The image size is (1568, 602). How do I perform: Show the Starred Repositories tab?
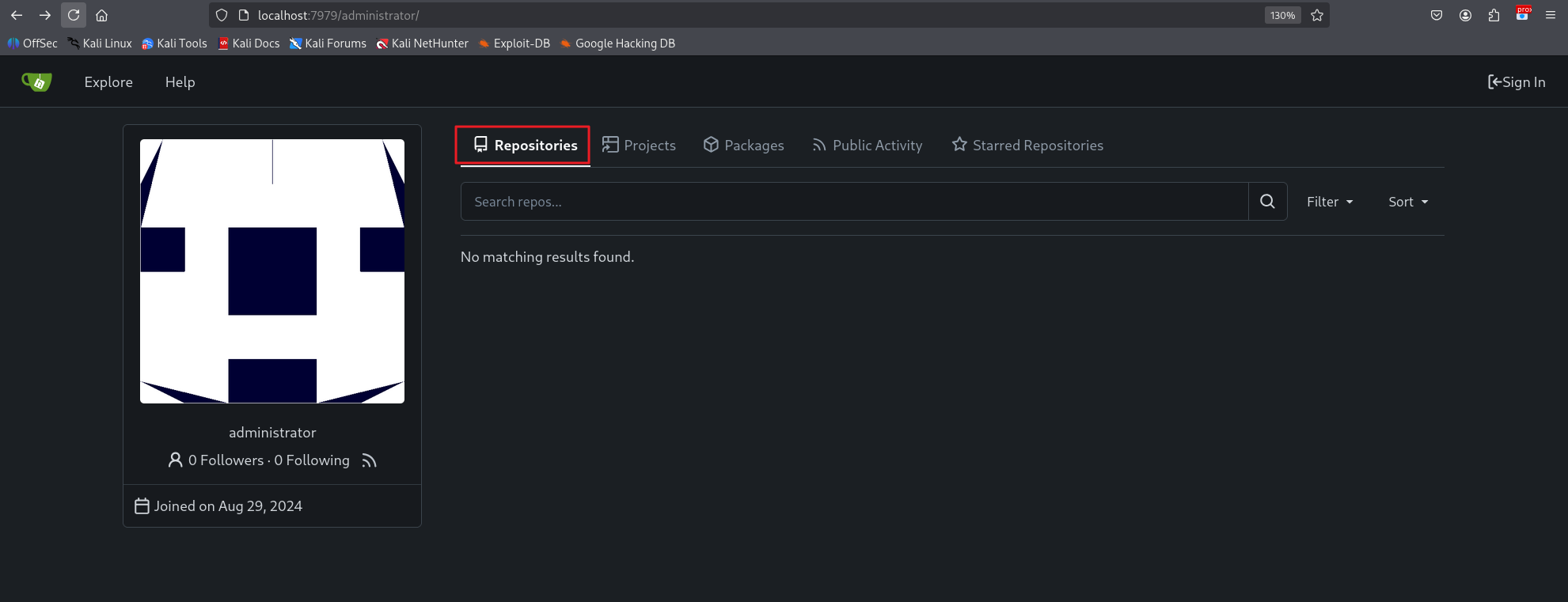pyautogui.click(x=1027, y=146)
